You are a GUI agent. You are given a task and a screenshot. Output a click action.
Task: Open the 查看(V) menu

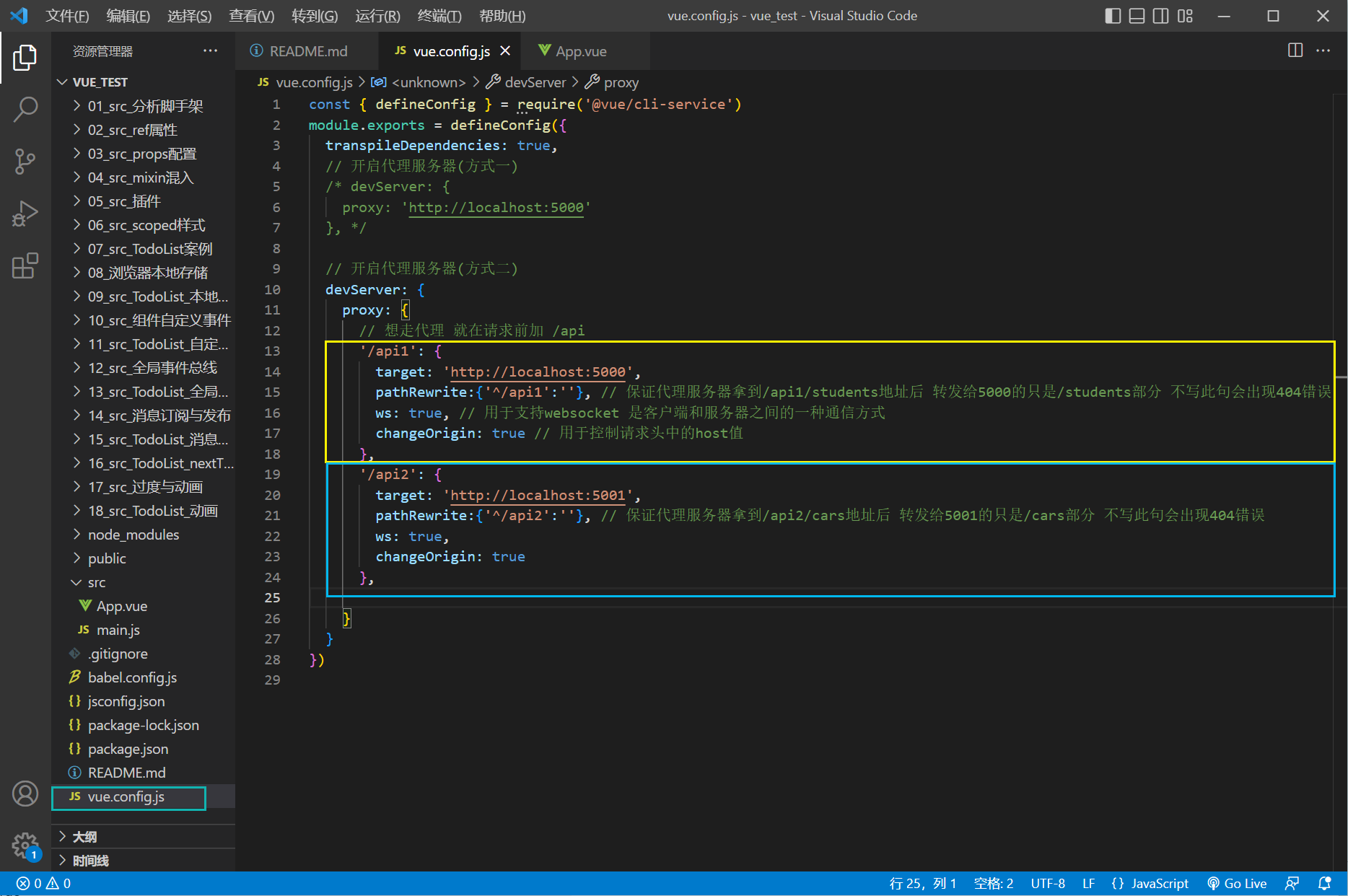[251, 16]
